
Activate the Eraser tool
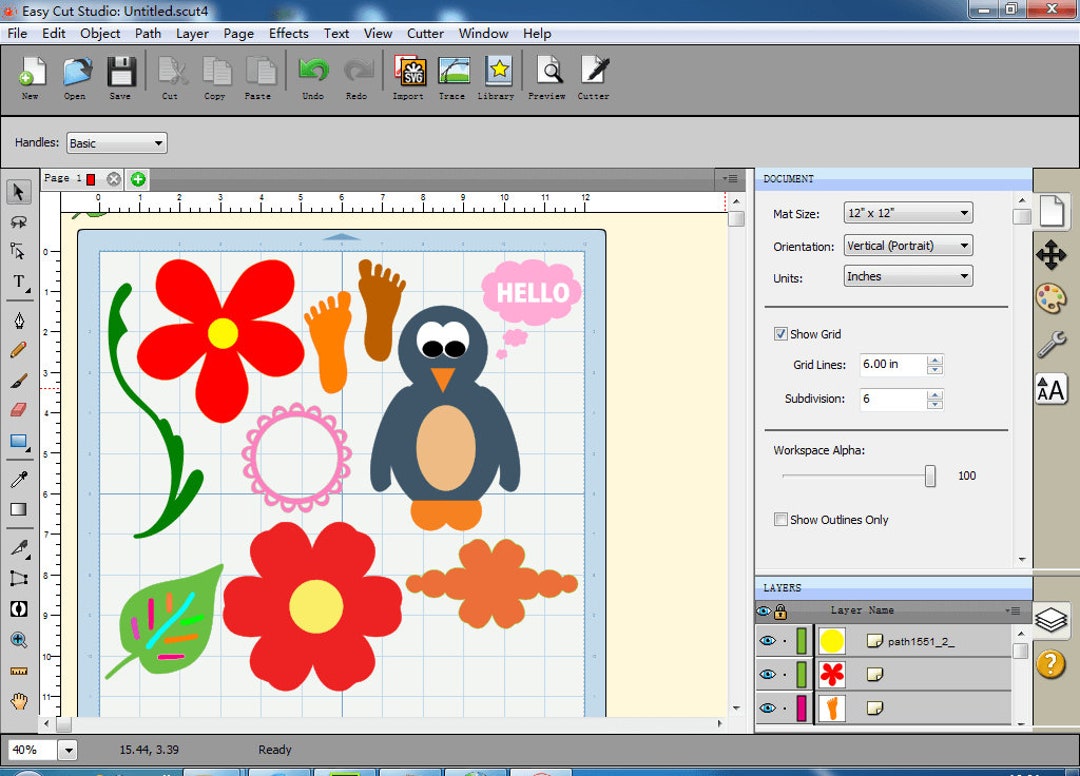(x=19, y=411)
